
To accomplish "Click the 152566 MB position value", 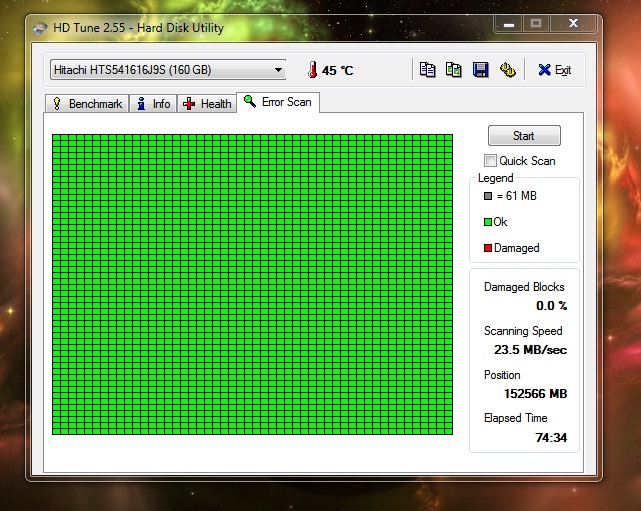I will [x=536, y=394].
